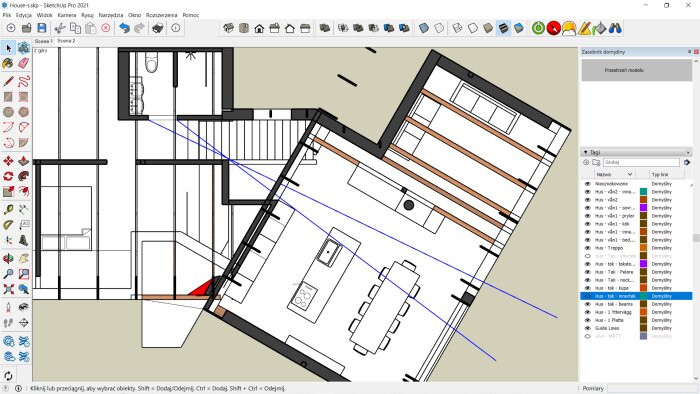Activate the pink Eraser tool

(x=24, y=63)
